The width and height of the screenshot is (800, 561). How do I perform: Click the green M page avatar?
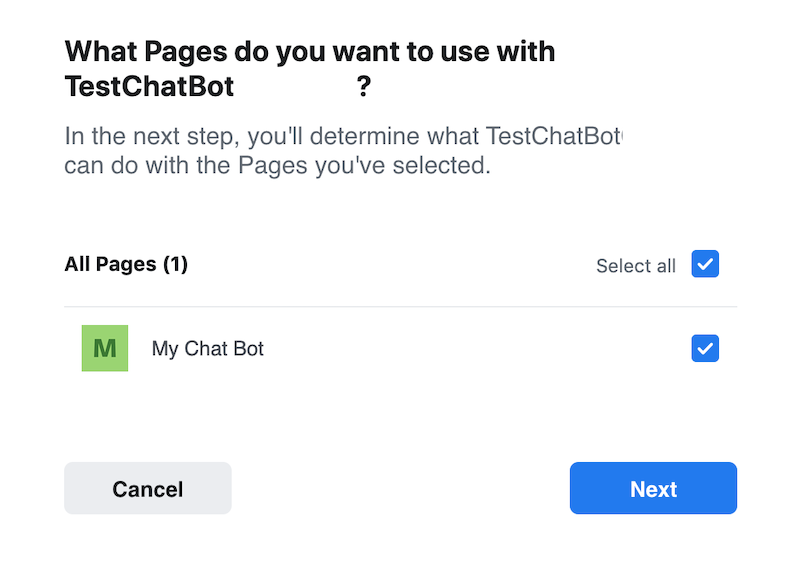pos(105,348)
